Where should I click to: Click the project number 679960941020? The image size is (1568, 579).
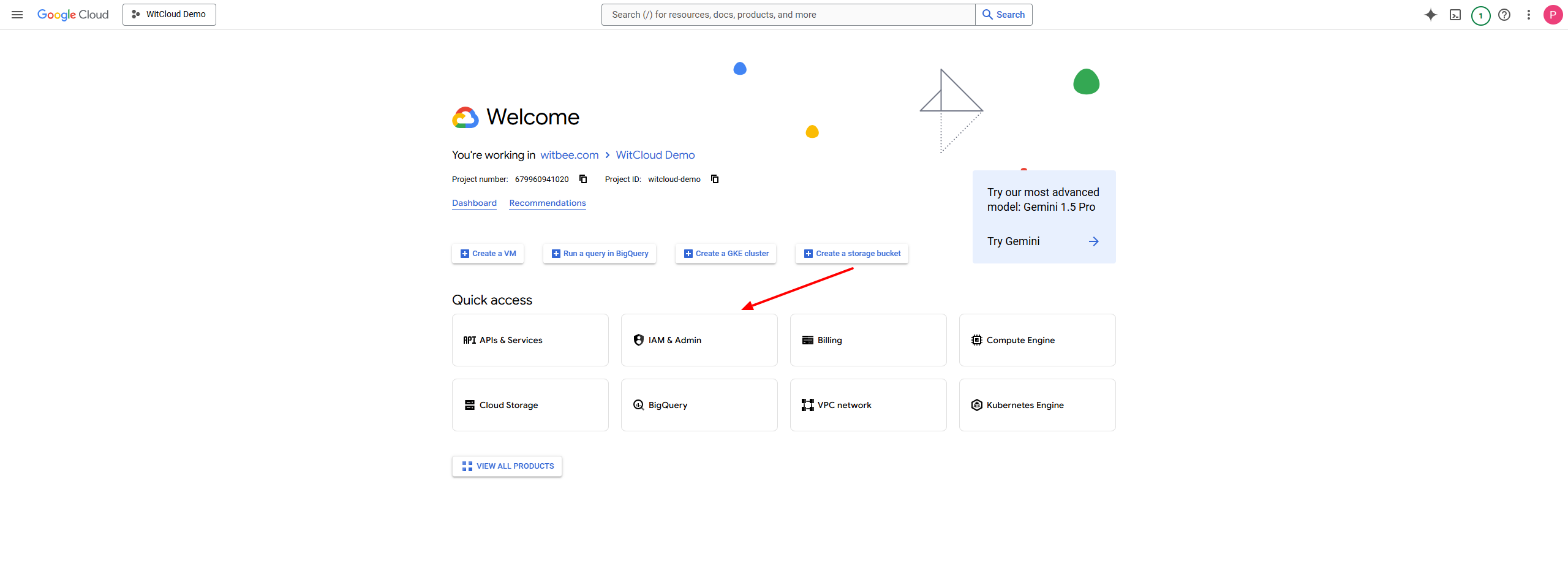click(x=541, y=180)
